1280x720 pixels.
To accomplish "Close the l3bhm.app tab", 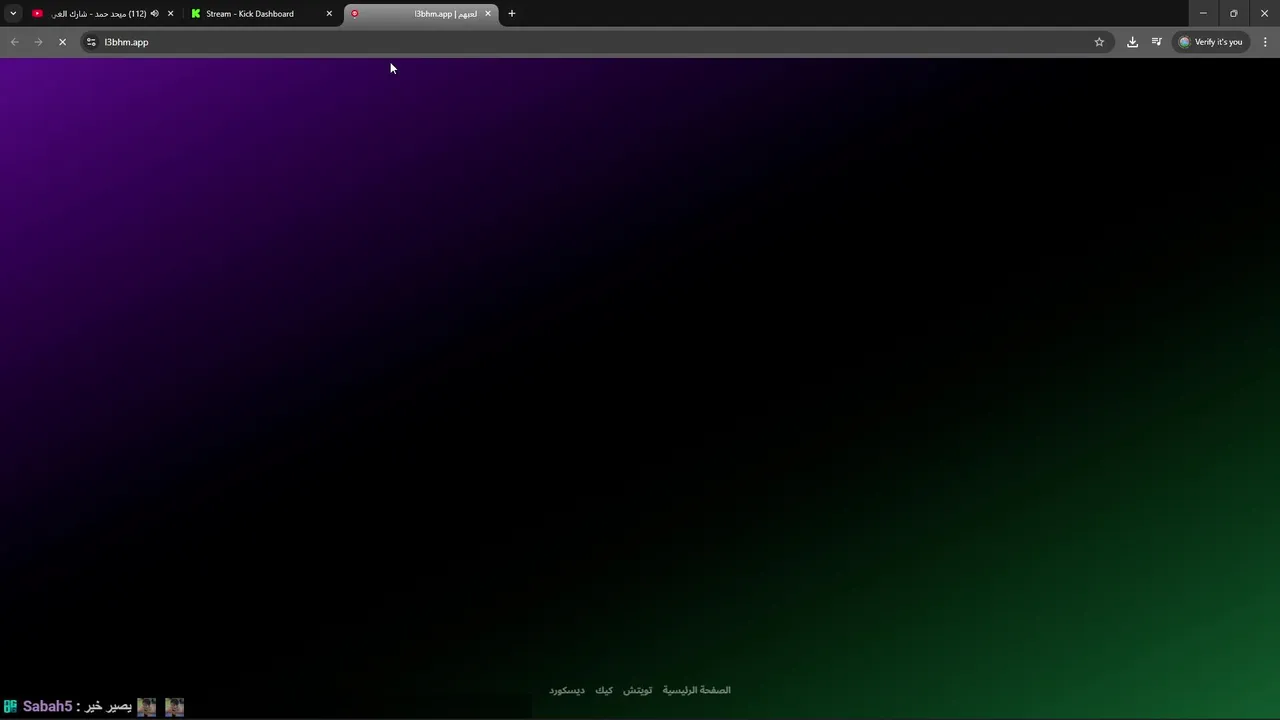I will pyautogui.click(x=488, y=14).
